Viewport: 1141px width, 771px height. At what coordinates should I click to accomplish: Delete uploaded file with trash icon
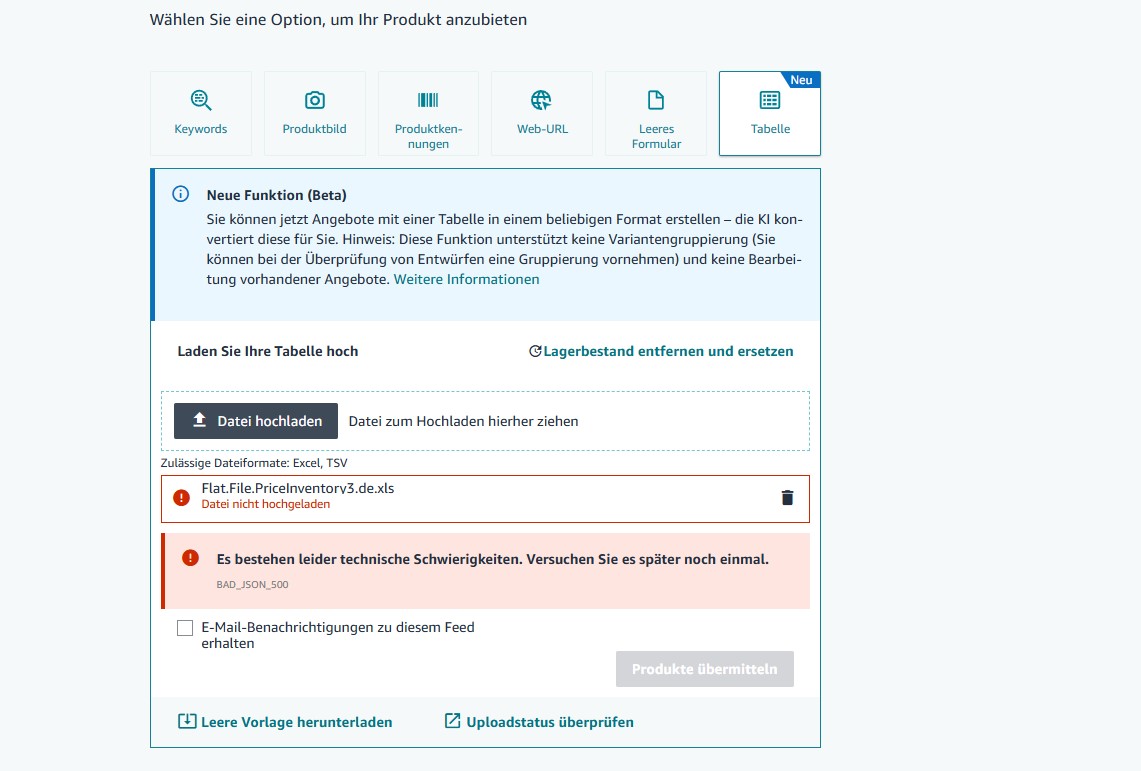click(787, 498)
